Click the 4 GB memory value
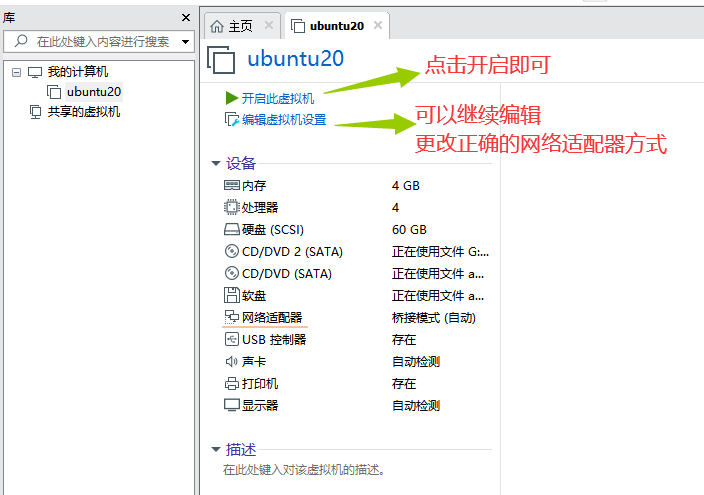 click(x=406, y=186)
